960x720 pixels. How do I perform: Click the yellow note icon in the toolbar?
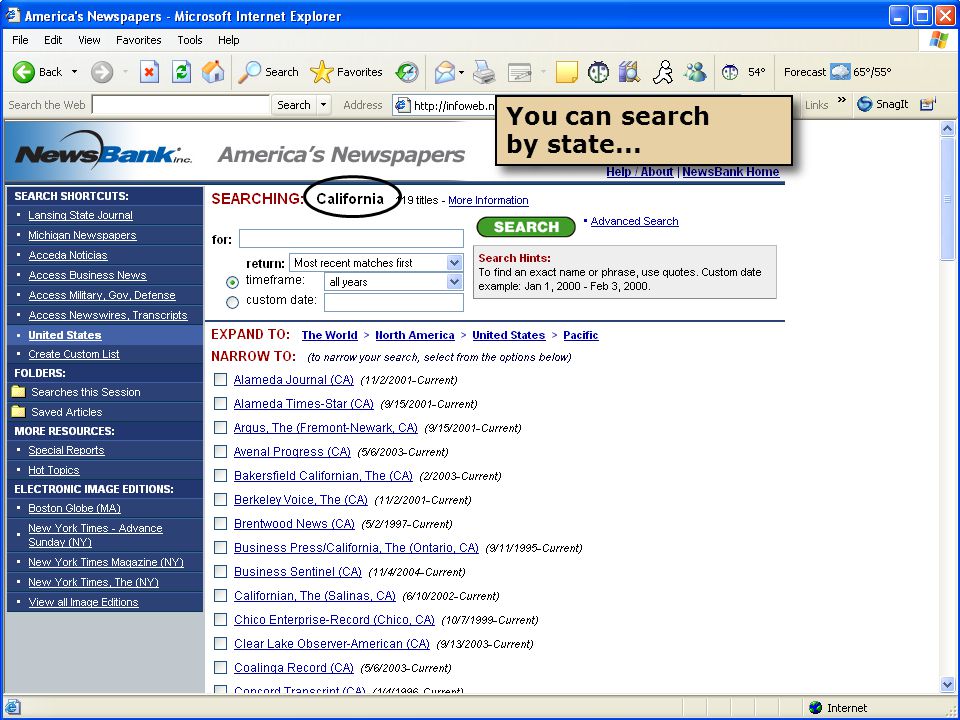pyautogui.click(x=566, y=72)
